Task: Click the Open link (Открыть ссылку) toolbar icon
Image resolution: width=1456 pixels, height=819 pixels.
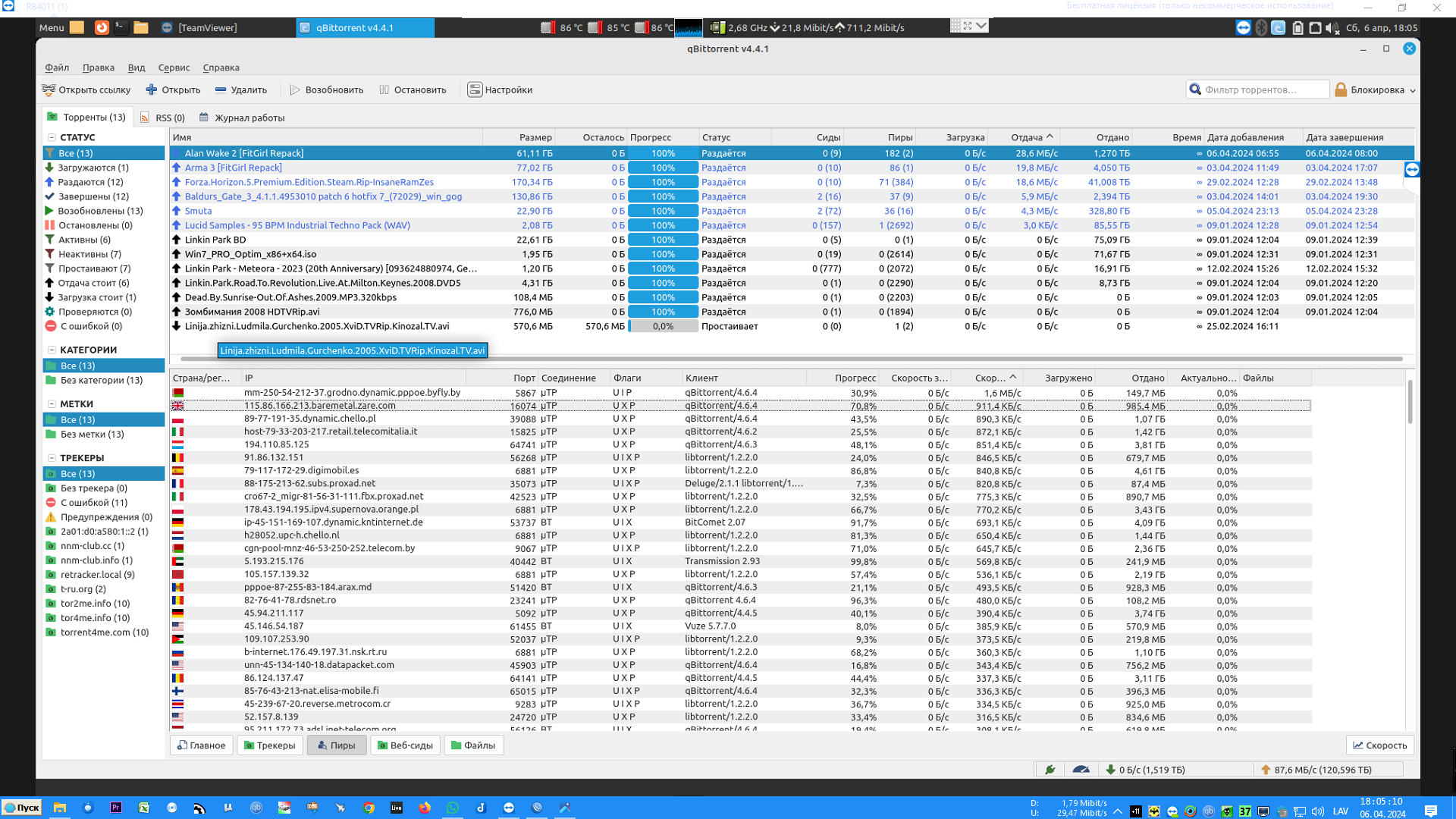Action: [49, 89]
